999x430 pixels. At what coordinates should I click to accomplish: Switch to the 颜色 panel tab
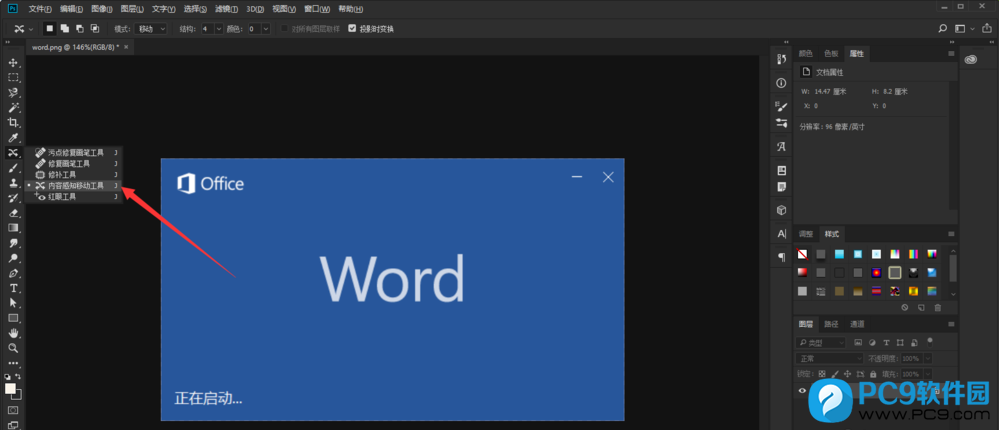point(806,54)
